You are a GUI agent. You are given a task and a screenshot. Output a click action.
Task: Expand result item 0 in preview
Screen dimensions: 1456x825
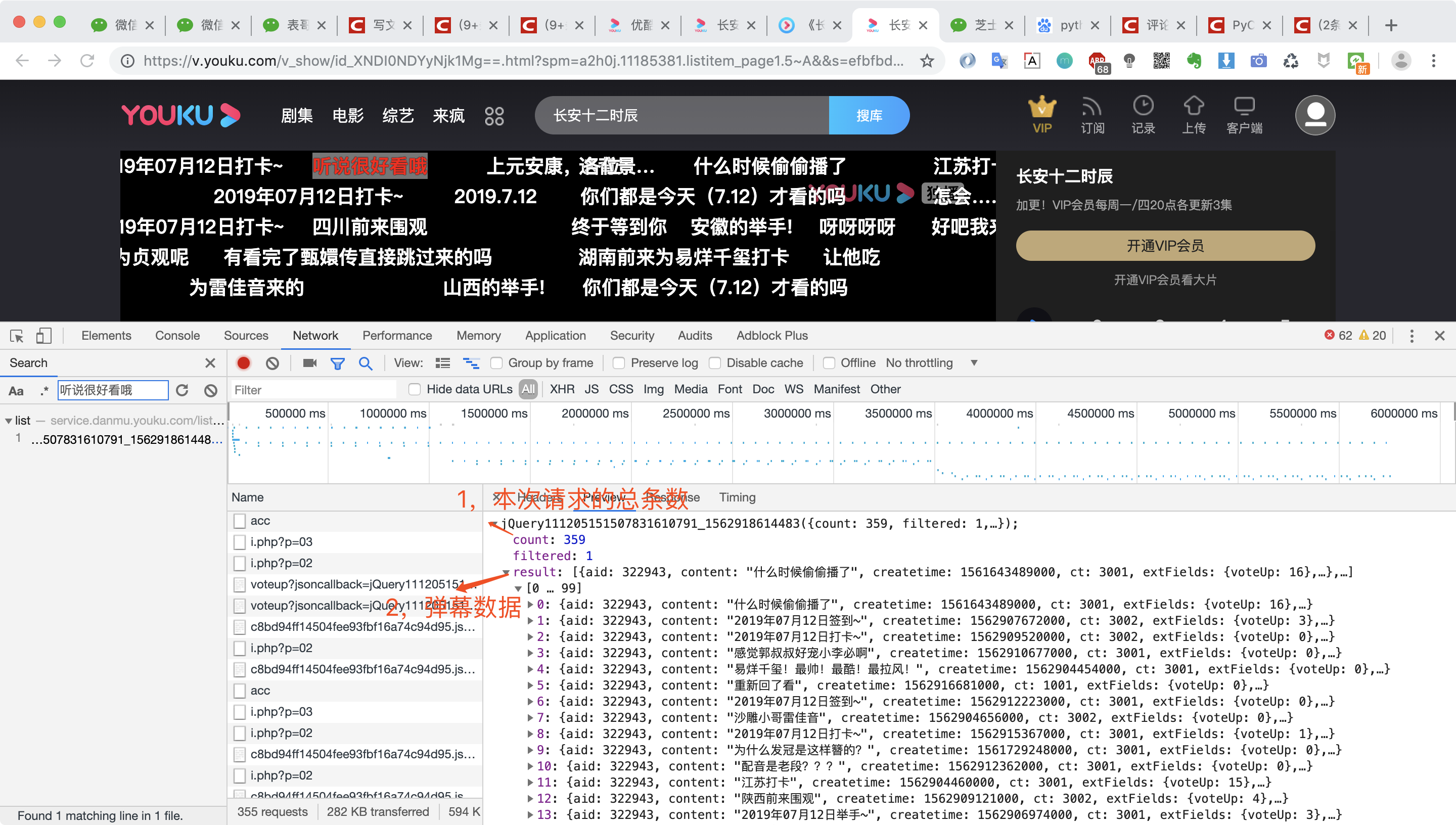tap(530, 605)
